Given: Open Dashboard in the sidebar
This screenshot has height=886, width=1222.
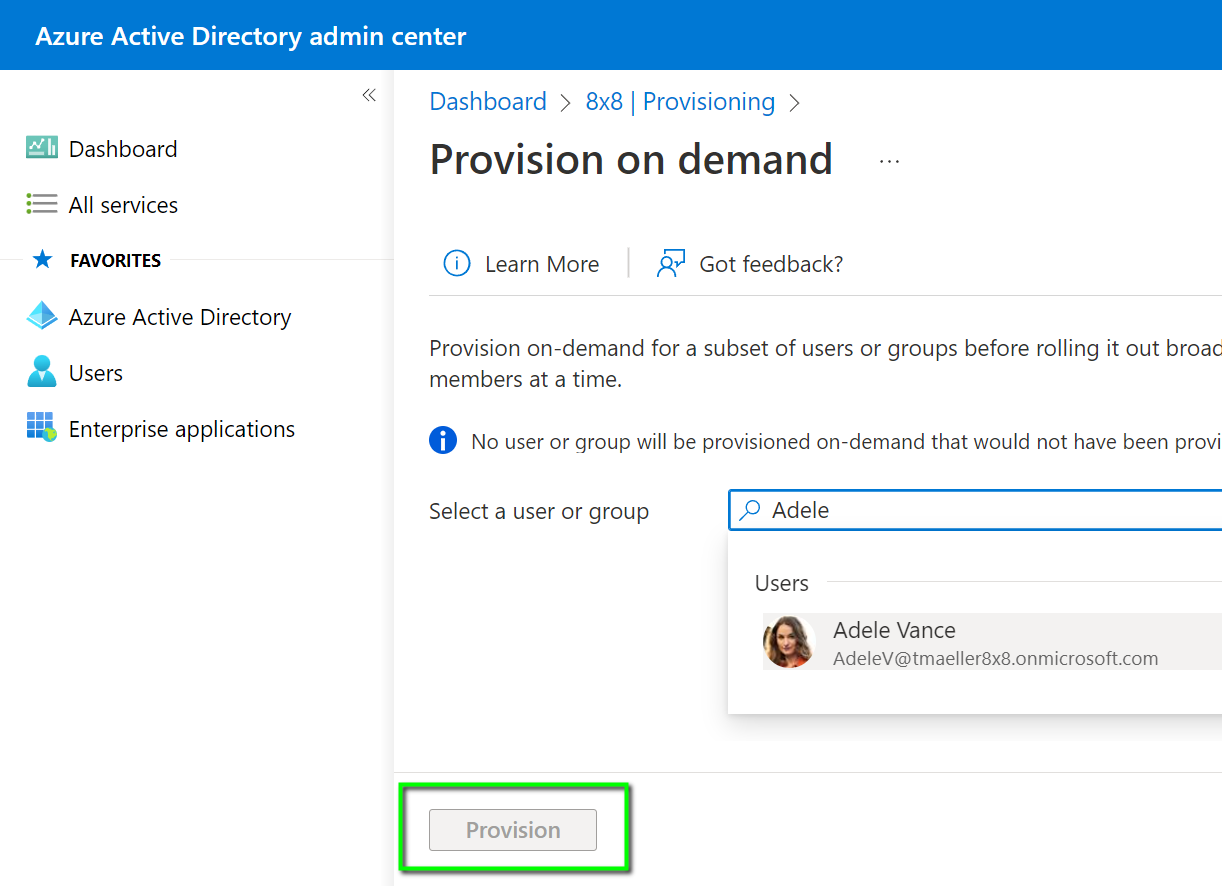Looking at the screenshot, I should point(123,149).
